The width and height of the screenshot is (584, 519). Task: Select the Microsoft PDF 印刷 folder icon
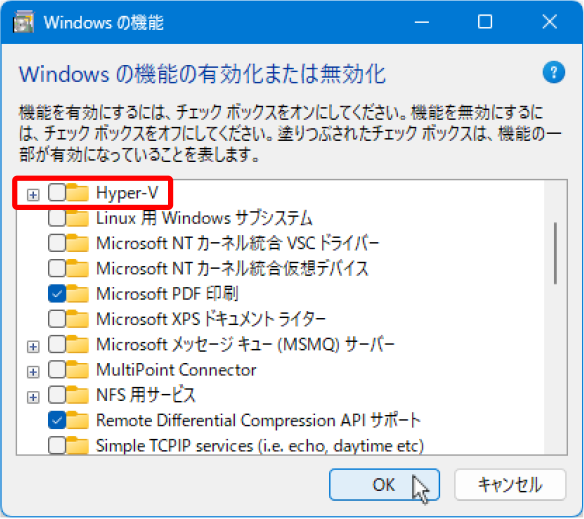click(x=78, y=294)
